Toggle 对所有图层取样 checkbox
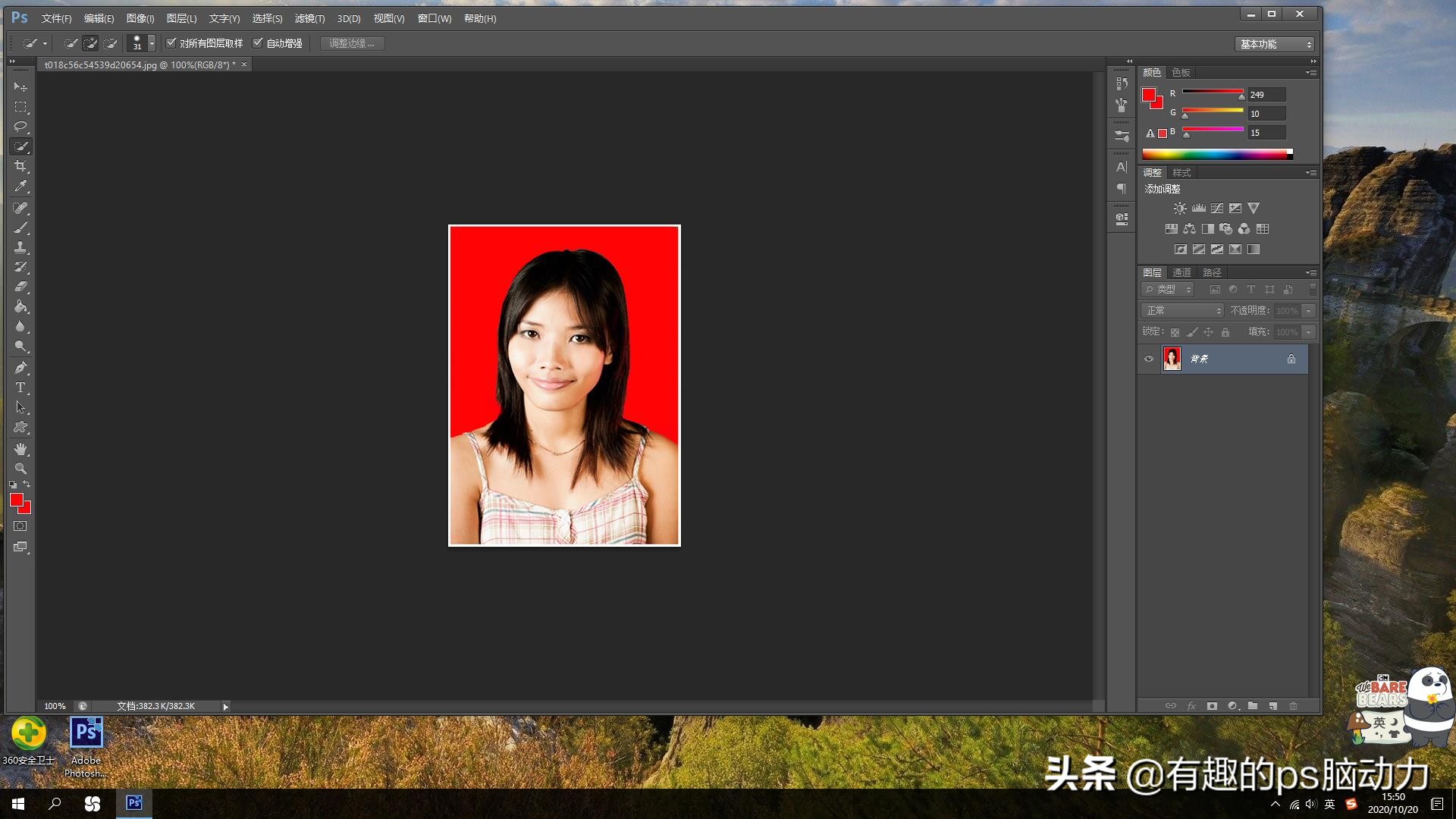Screen dimensions: 1456x819 171,43
